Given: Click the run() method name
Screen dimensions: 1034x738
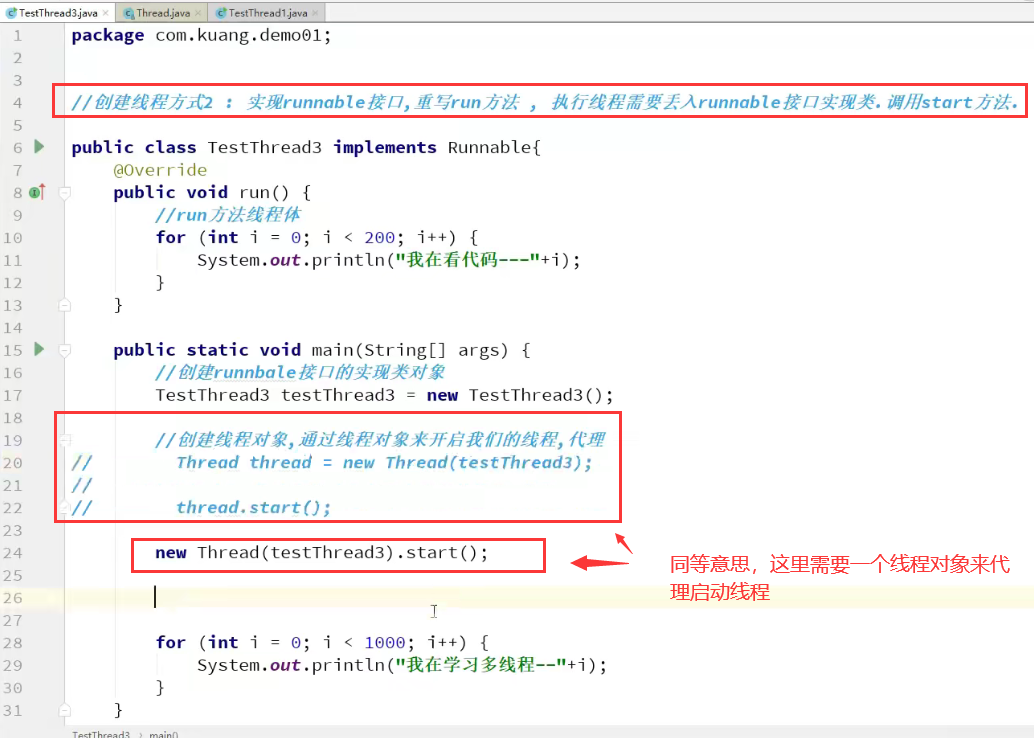Looking at the screenshot, I should [255, 193].
